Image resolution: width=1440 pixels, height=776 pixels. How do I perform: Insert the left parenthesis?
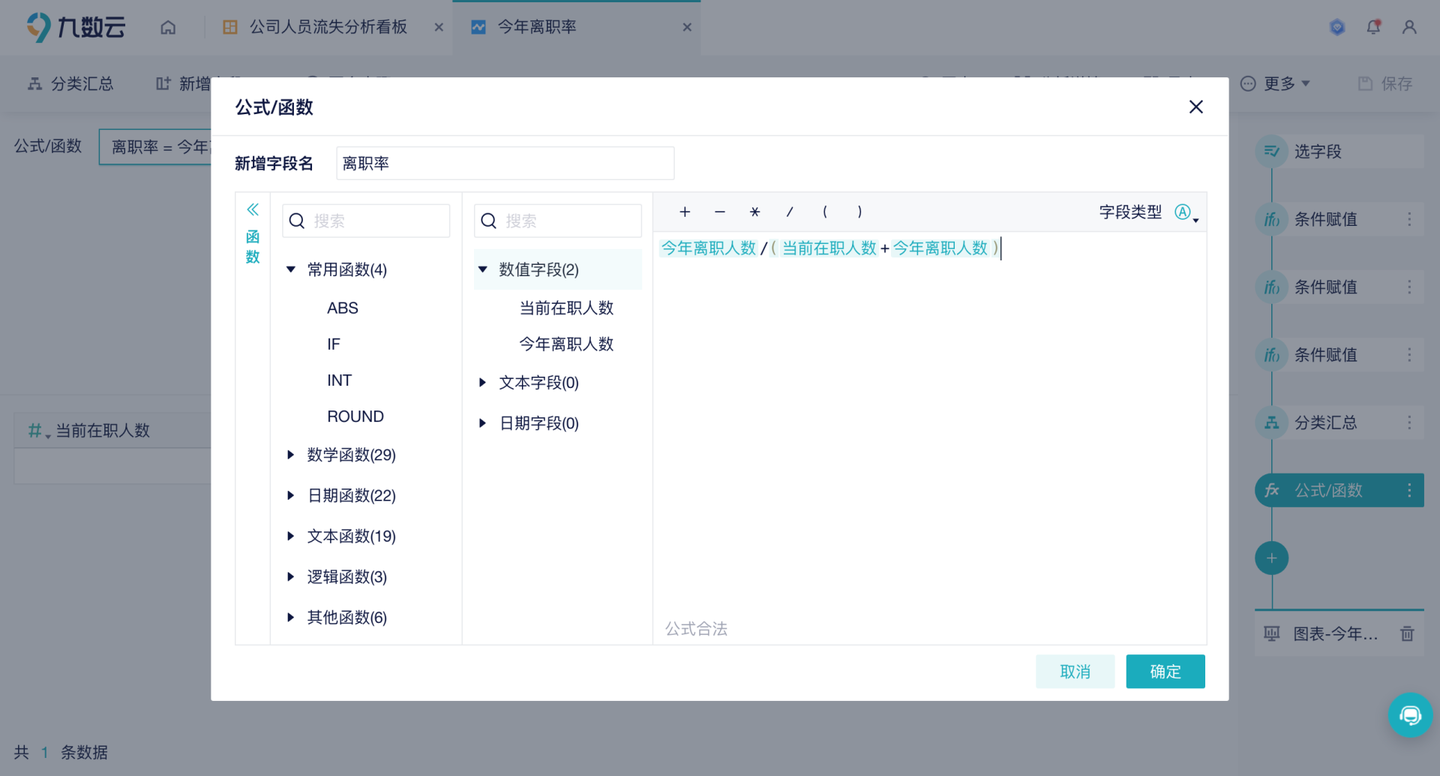[825, 212]
